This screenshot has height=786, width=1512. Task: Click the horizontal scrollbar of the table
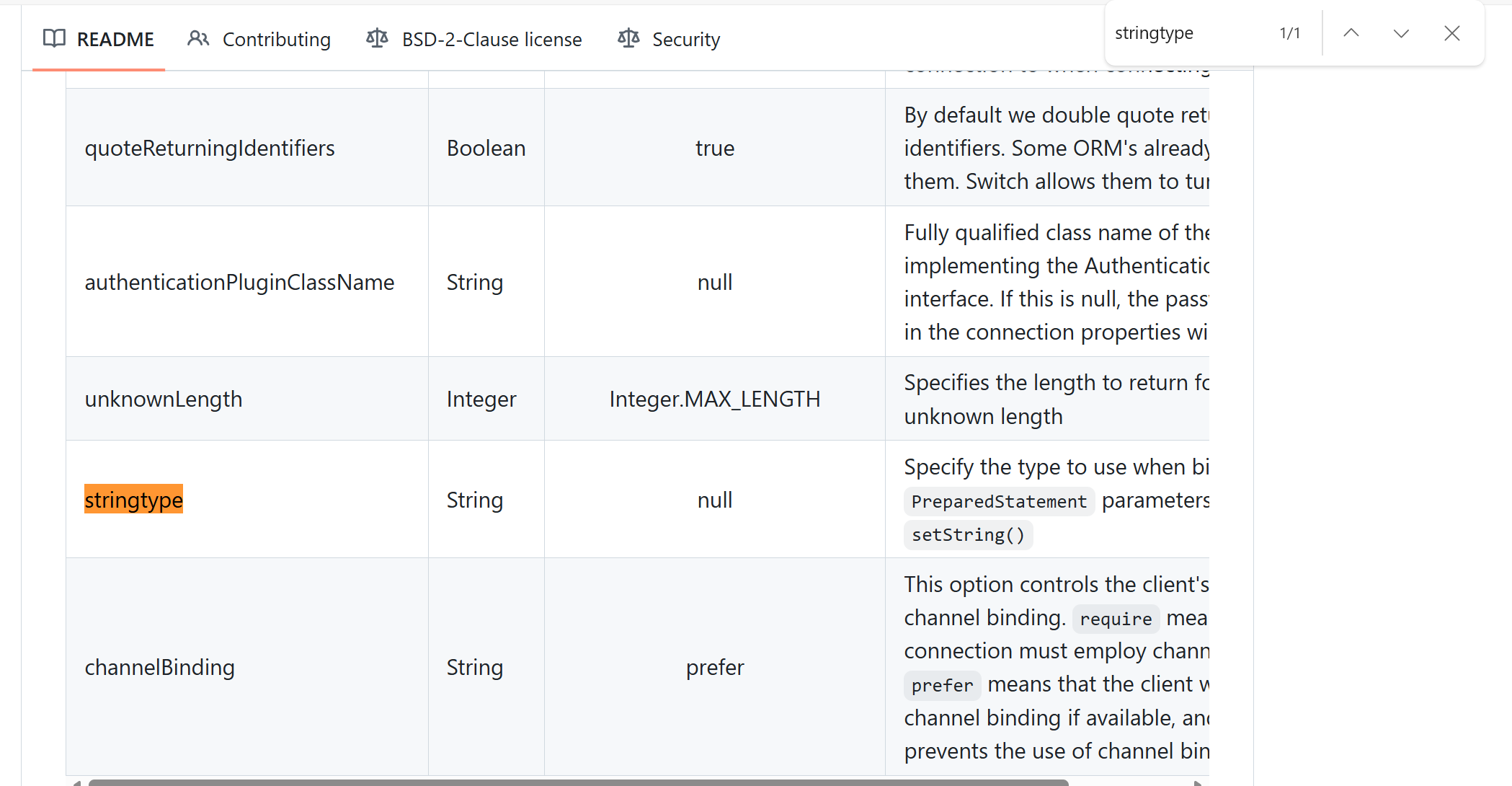pyautogui.click(x=578, y=782)
